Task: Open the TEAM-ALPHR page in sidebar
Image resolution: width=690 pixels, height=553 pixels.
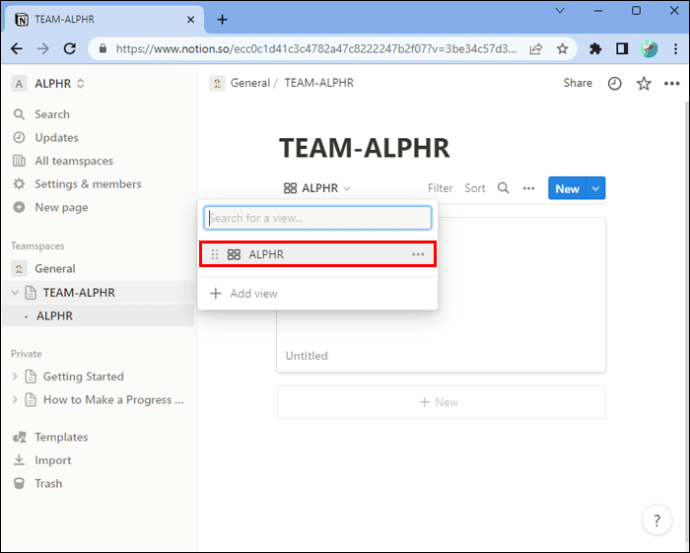Action: (79, 293)
